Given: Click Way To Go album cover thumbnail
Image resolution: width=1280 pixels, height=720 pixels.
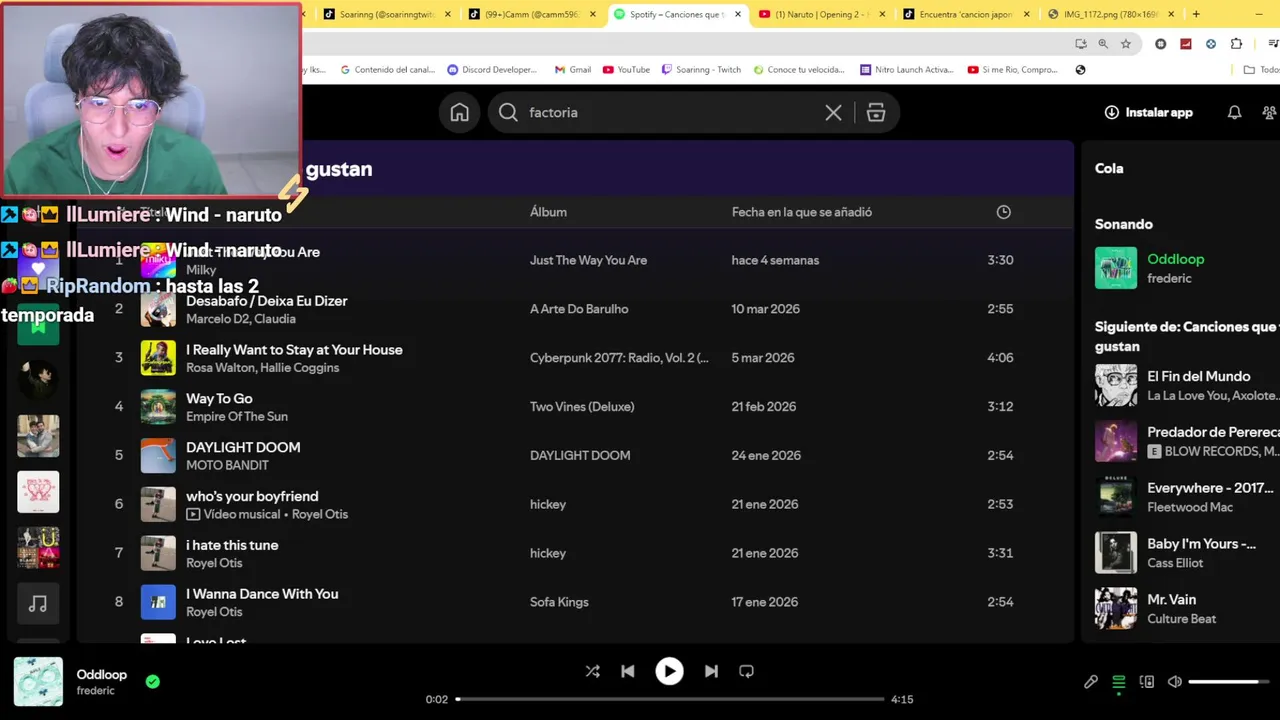Looking at the screenshot, I should tap(158, 407).
